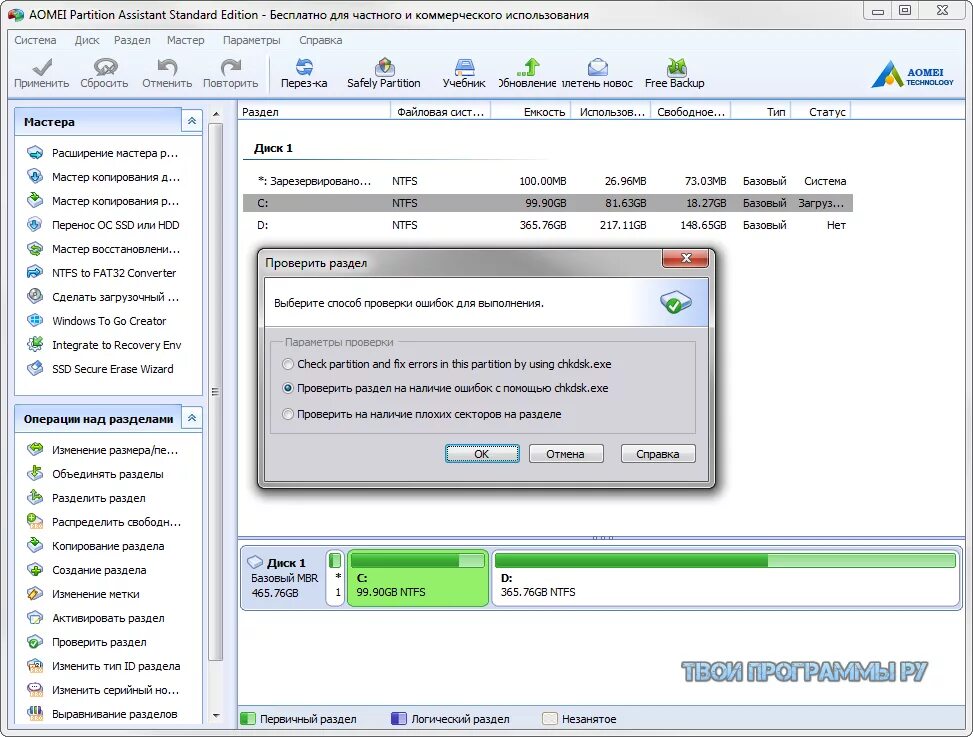The image size is (973, 737).
Task: Open Перенос ОС SSD или HDD wizard
Action: point(103,225)
